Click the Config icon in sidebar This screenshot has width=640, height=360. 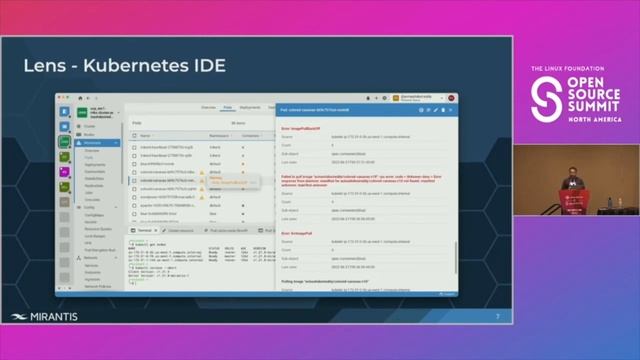click(x=79, y=207)
